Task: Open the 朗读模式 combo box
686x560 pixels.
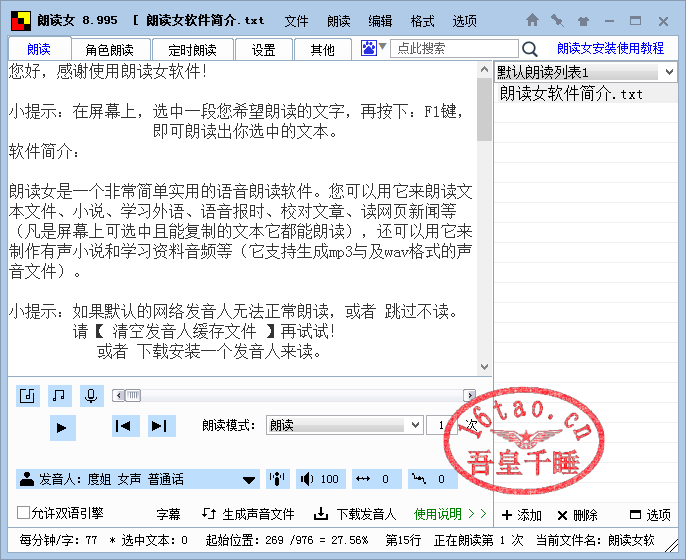Action: (x=344, y=425)
